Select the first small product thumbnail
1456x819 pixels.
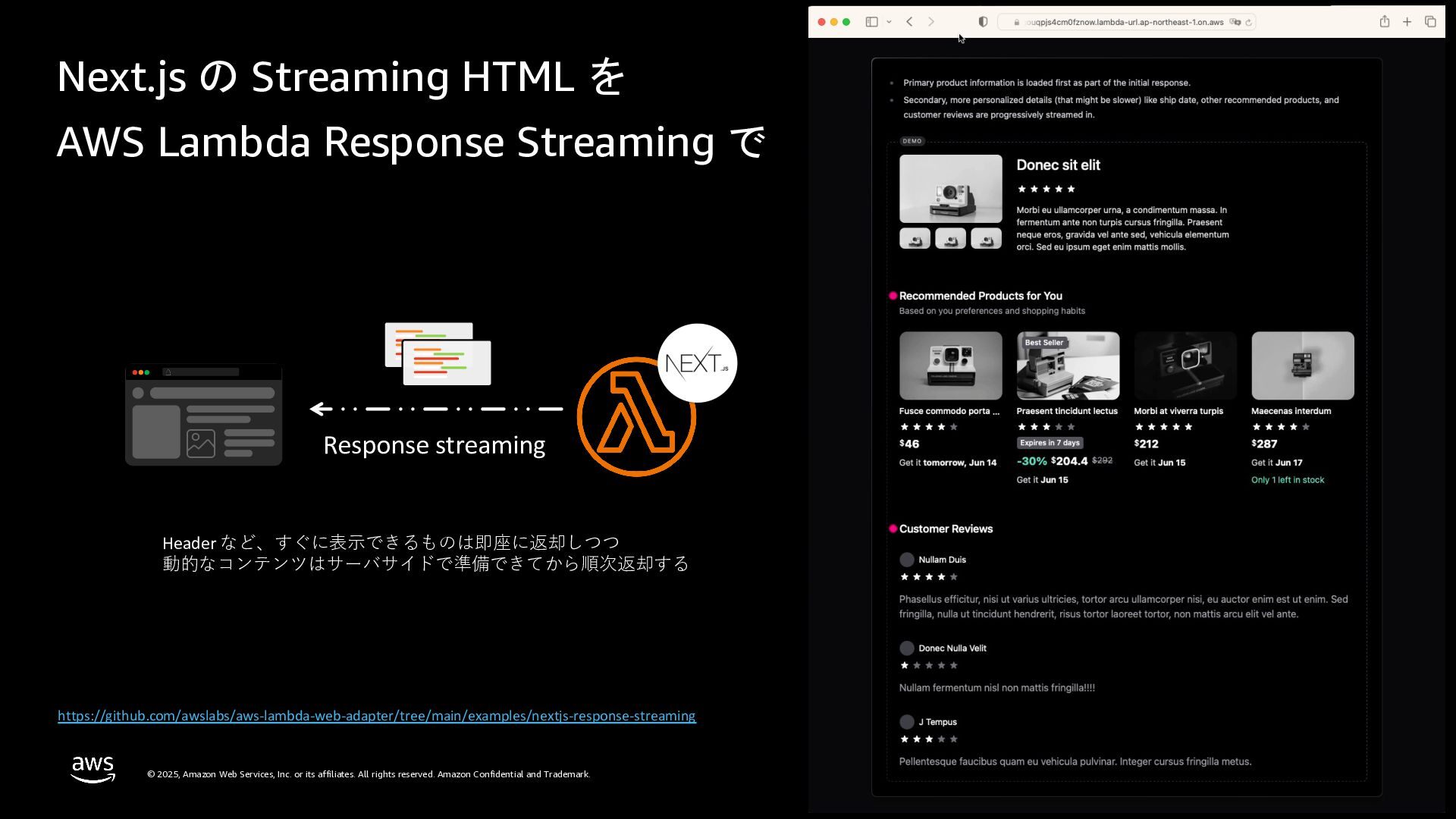(915, 239)
